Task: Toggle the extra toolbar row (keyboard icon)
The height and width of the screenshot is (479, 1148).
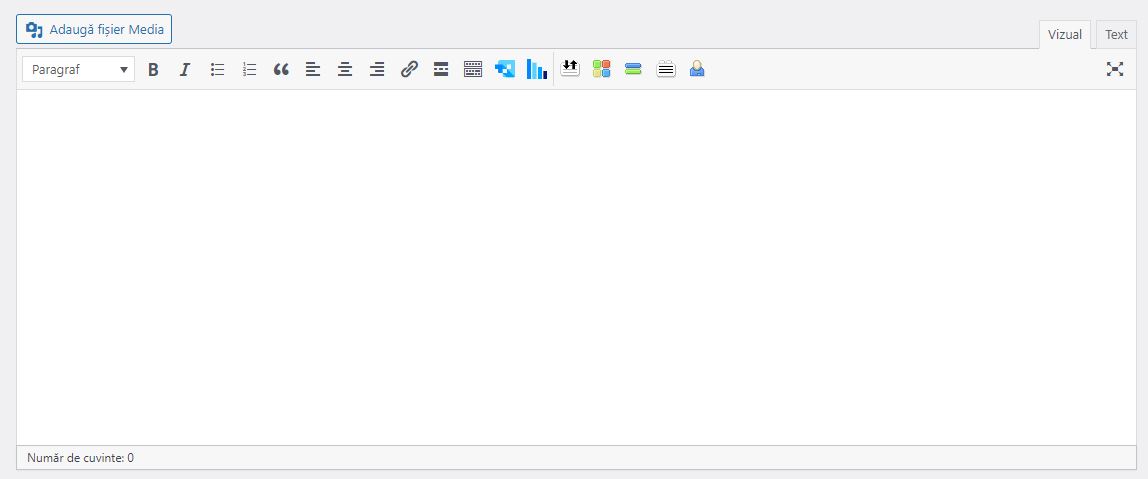Action: 473,70
